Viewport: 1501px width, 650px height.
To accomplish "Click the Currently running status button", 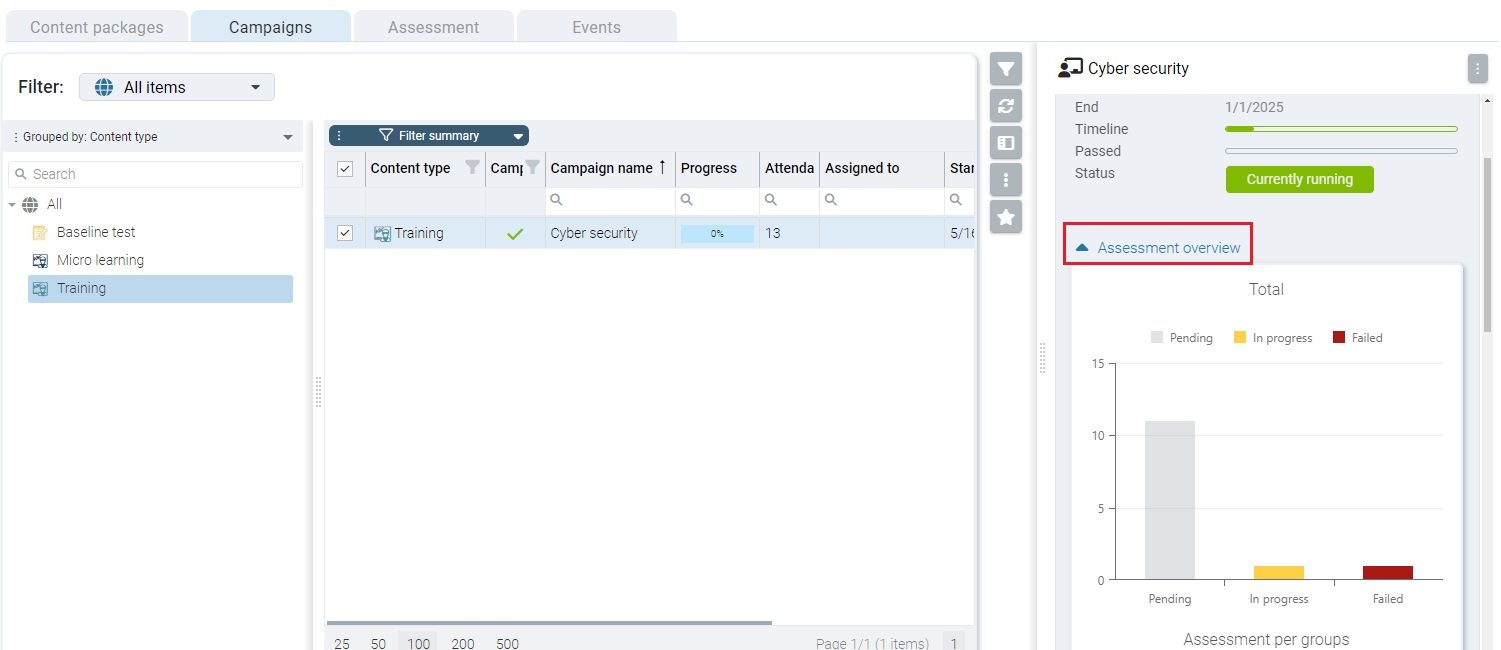I will (1299, 180).
